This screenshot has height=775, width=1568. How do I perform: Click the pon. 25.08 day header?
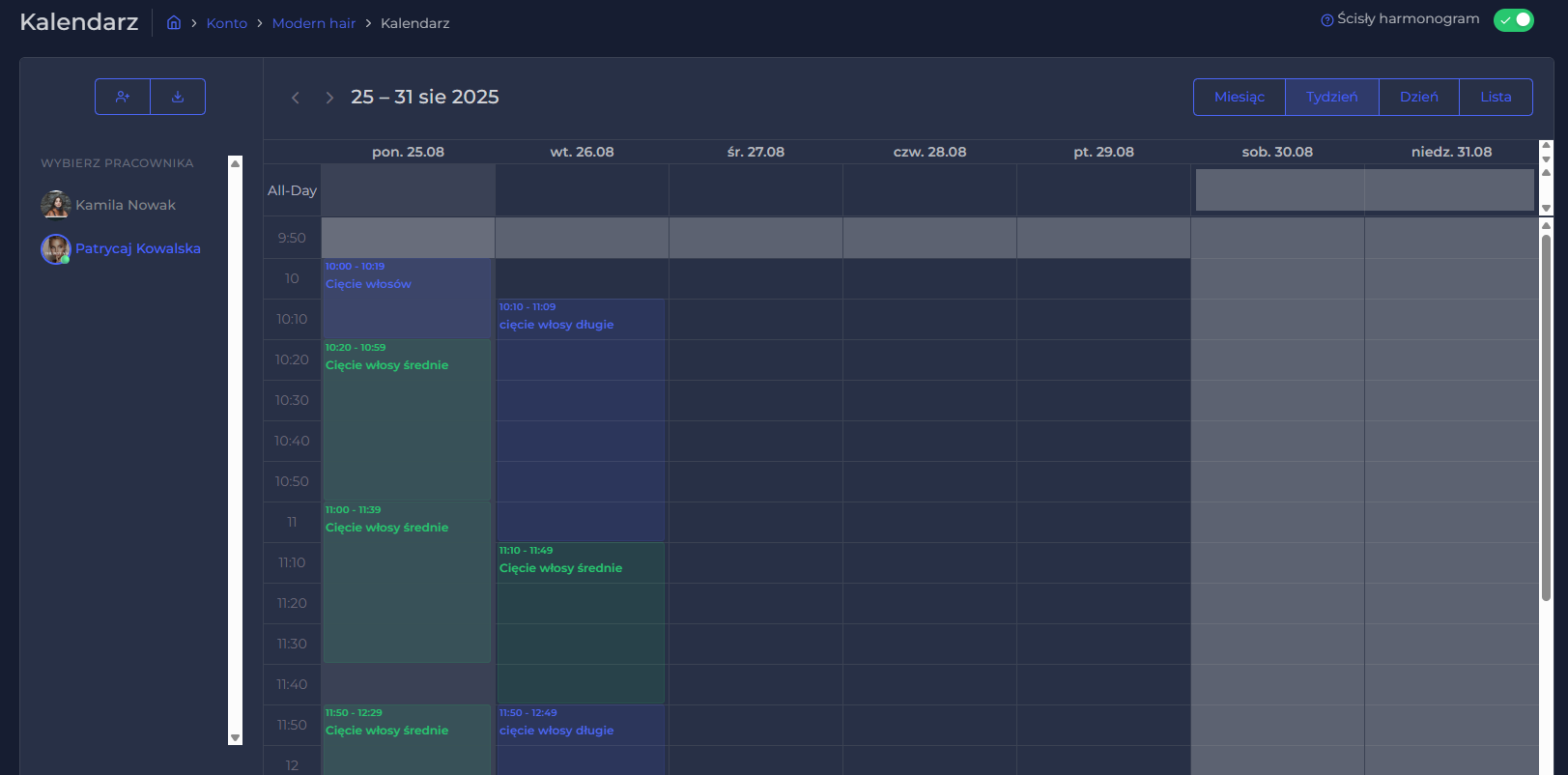coord(408,152)
